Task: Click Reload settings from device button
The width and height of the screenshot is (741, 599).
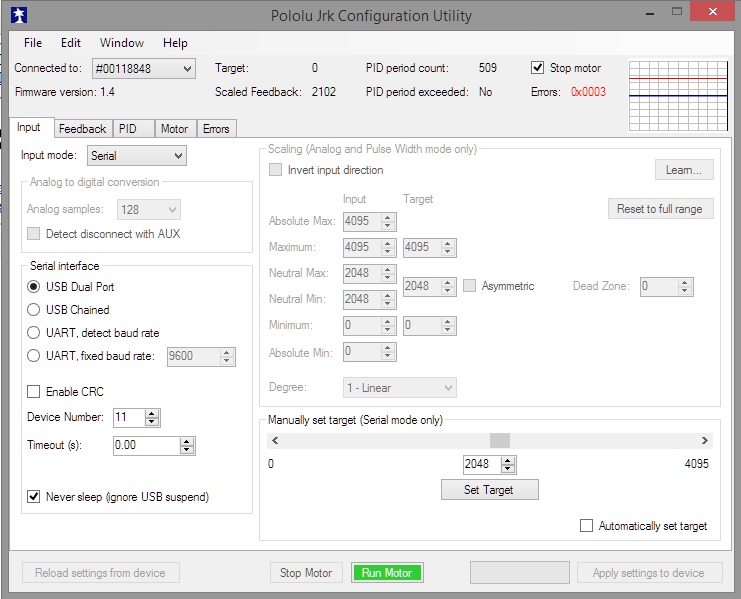Action: pyautogui.click(x=101, y=573)
